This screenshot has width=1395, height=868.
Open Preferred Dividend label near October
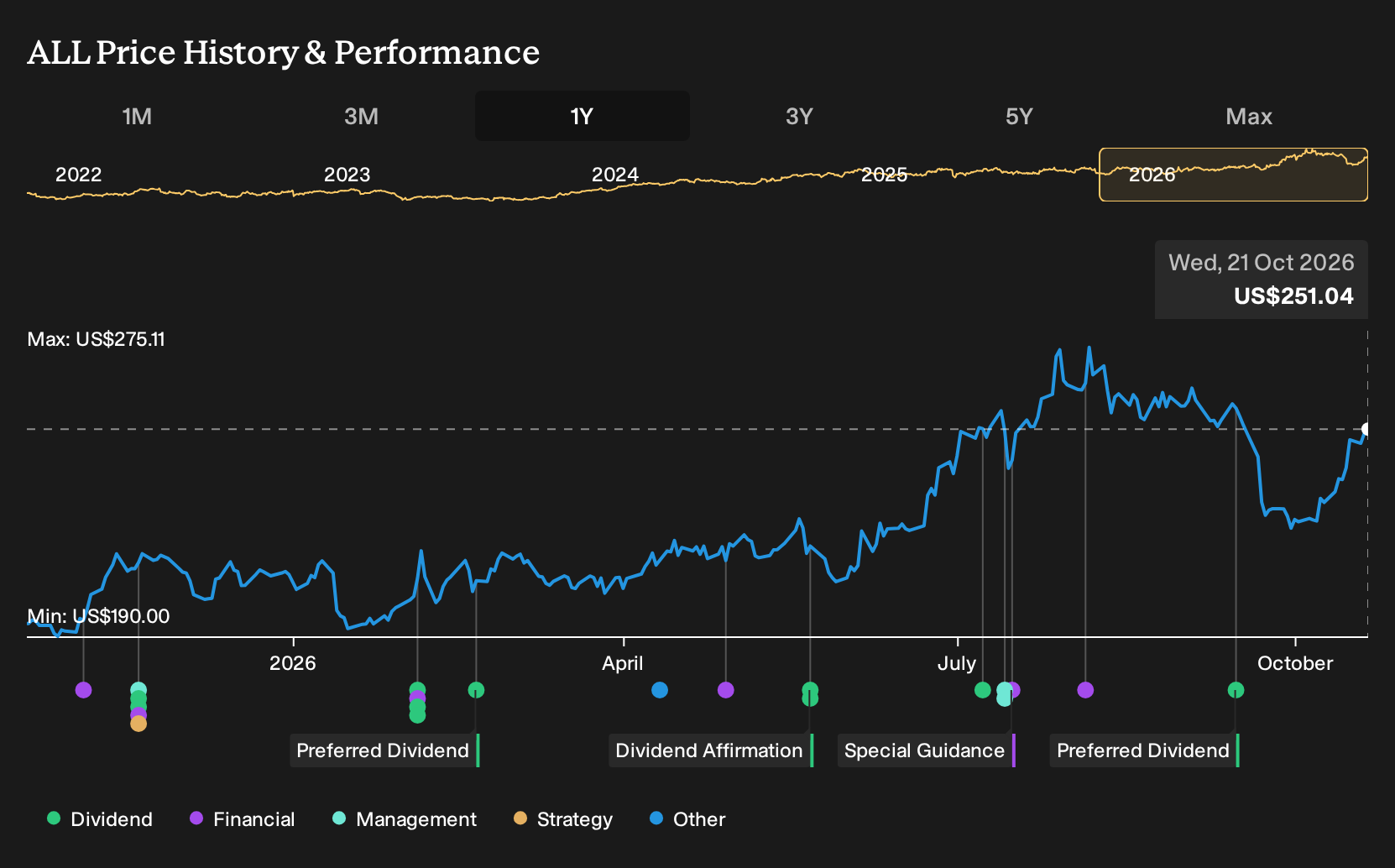1145,750
